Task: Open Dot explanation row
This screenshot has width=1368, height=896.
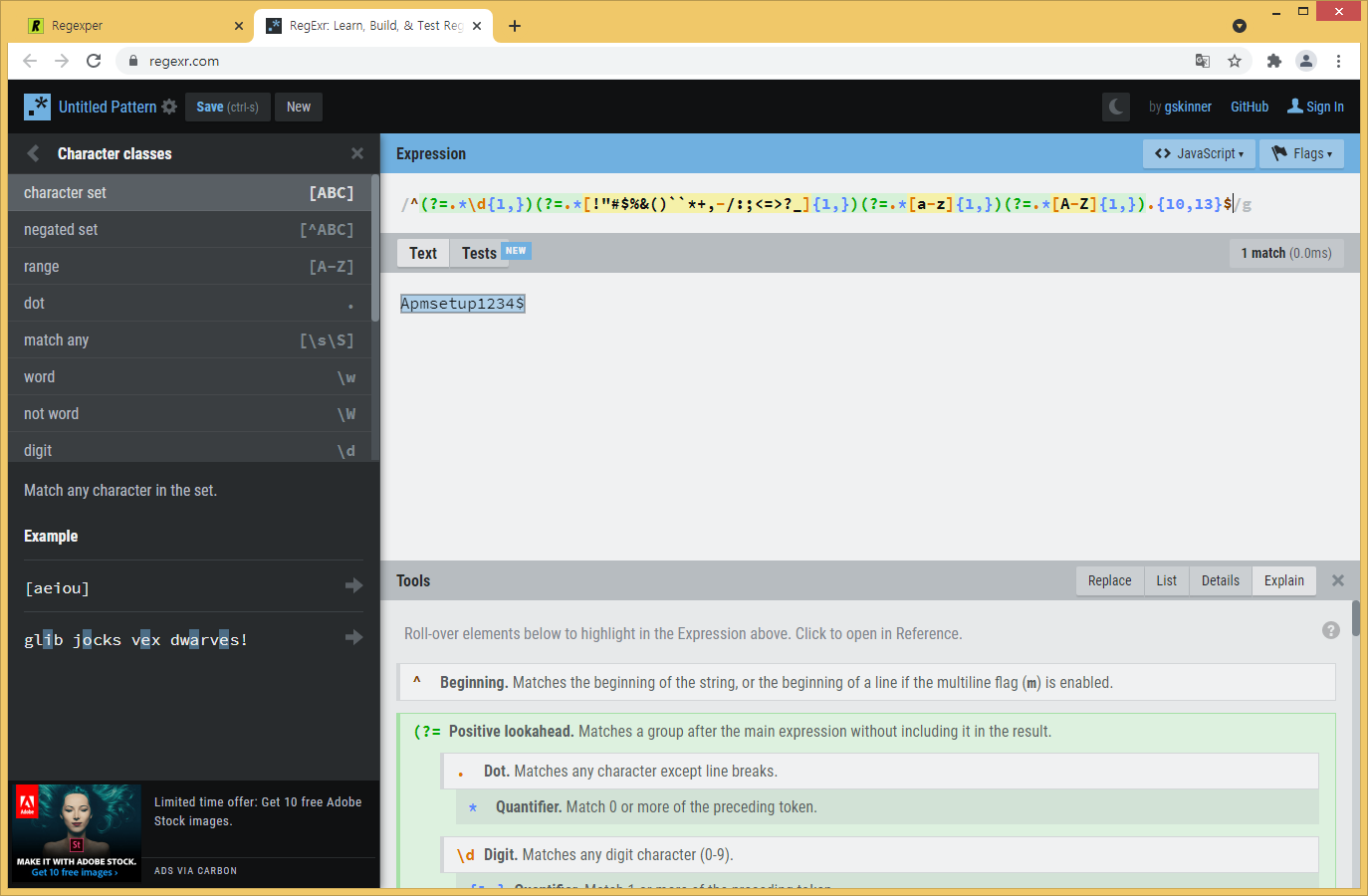Action: point(880,771)
